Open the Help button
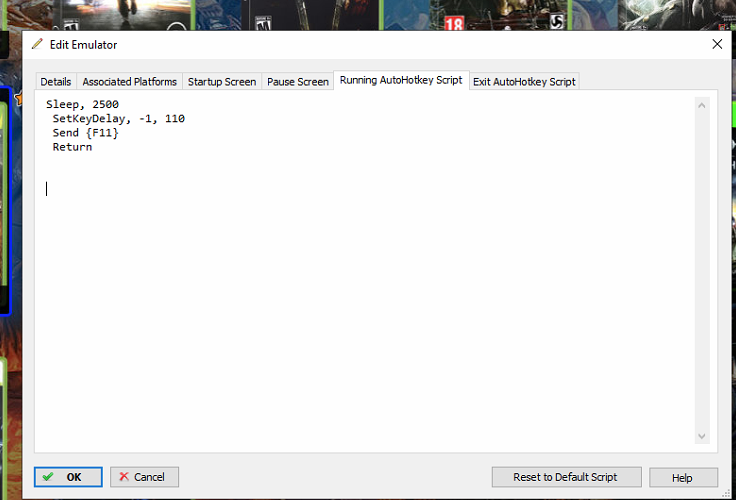This screenshot has height=500, width=736. tap(683, 477)
